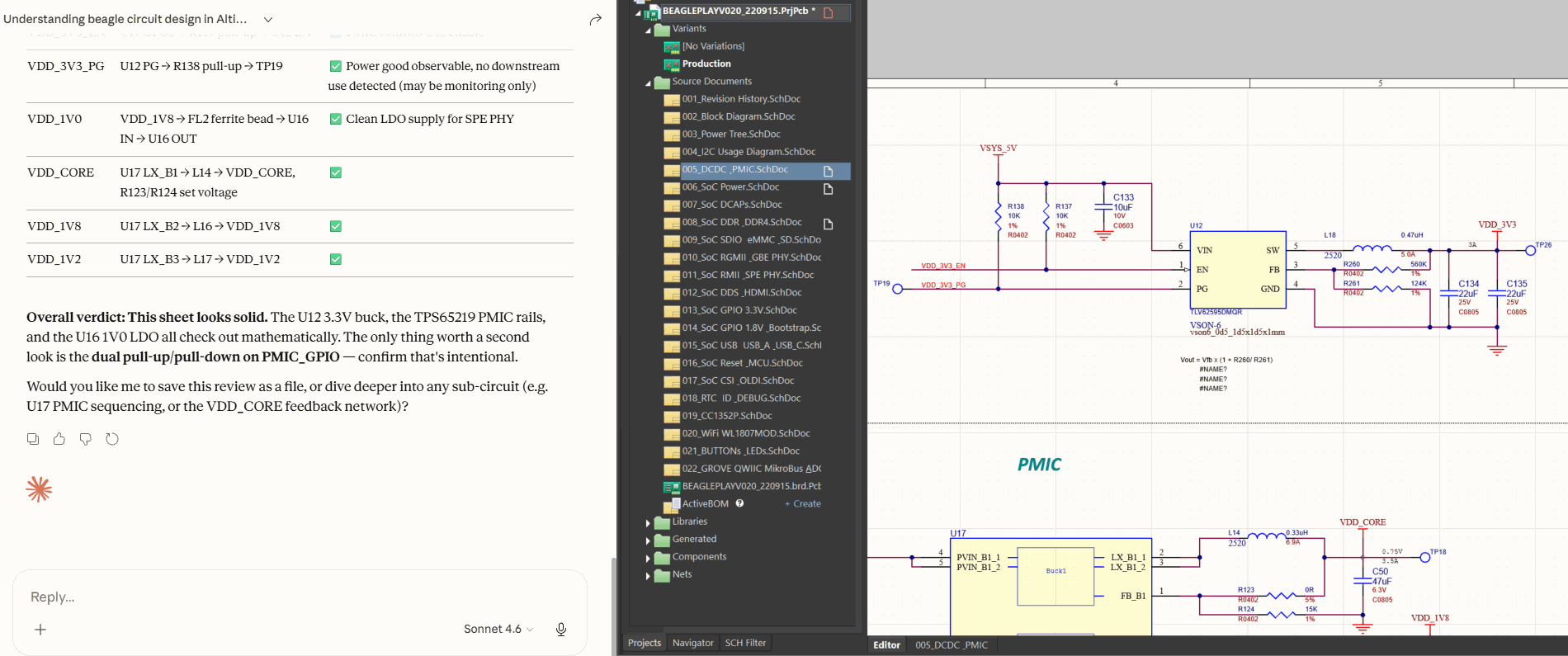
Task: Open the Sonnet 4.6 model selector
Action: click(498, 629)
